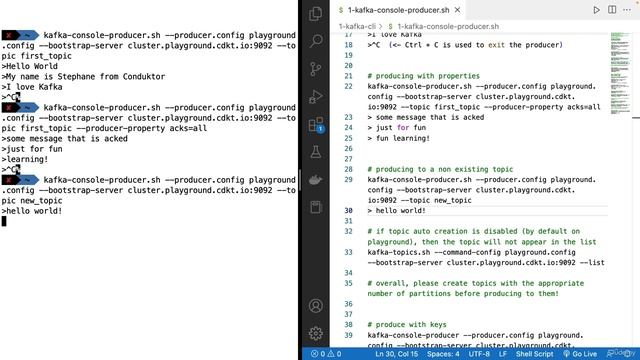Select the 1-kafka-console-producer.sh editor tab
640x360 pixels.
click(398, 10)
